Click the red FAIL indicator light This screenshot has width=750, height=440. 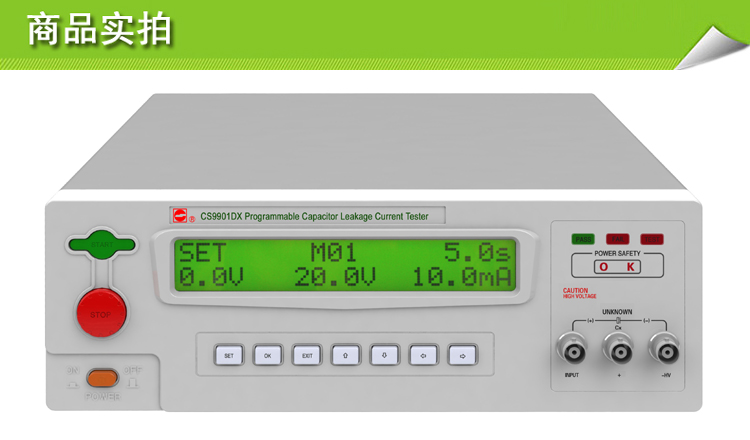coord(618,239)
